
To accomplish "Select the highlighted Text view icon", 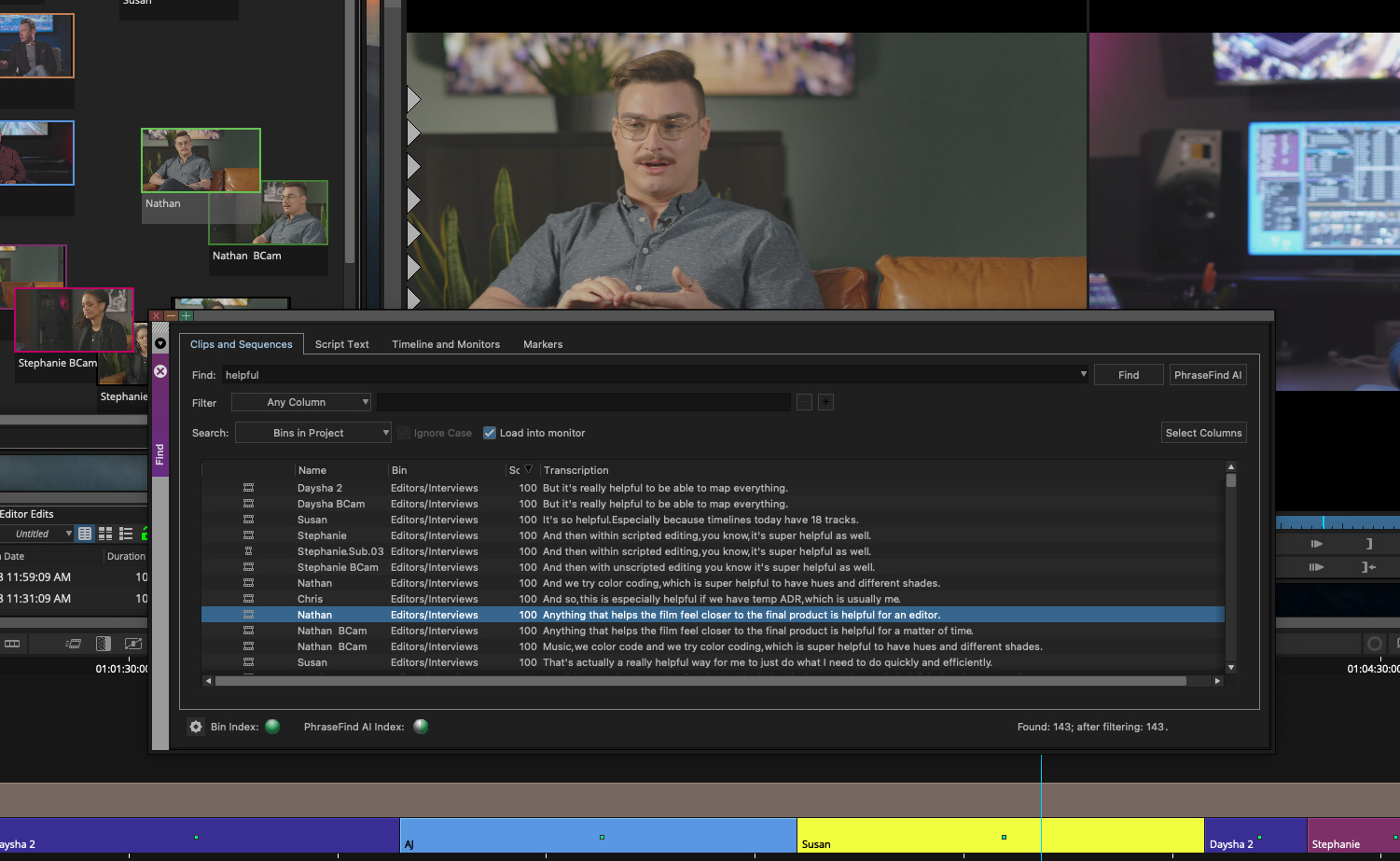I will (84, 534).
